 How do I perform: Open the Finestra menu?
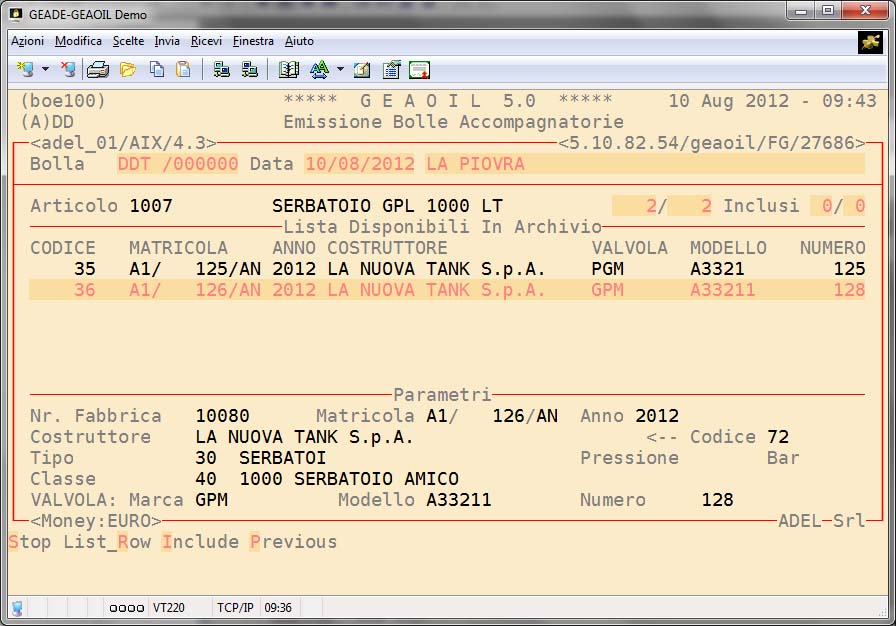pos(253,41)
